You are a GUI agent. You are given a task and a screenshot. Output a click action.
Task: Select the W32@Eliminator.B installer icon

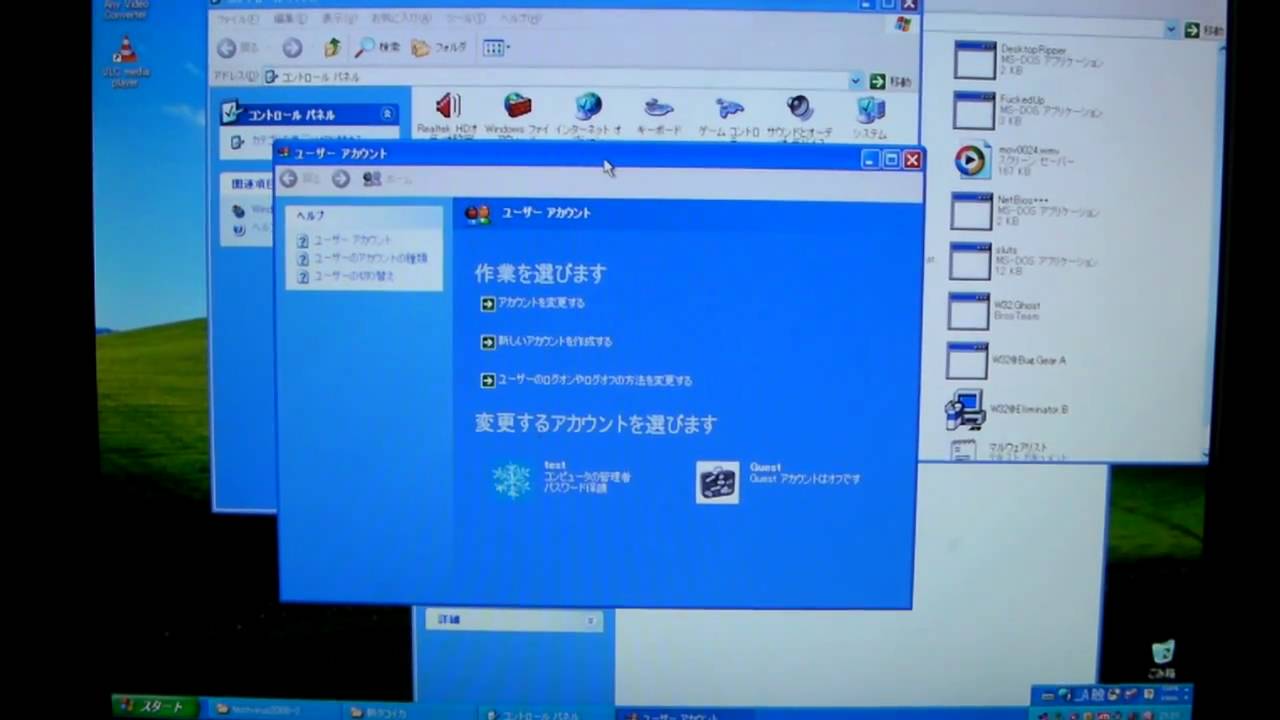[965, 409]
